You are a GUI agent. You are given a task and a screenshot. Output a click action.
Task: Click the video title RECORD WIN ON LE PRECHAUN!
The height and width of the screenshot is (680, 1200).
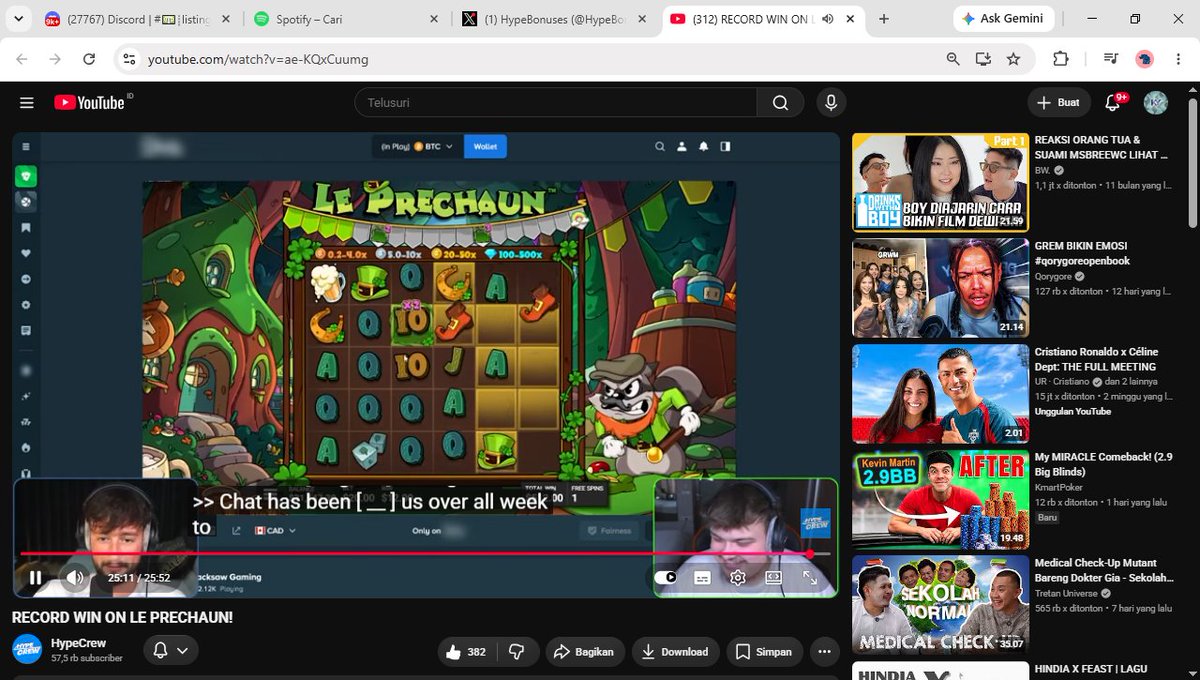(x=122, y=618)
